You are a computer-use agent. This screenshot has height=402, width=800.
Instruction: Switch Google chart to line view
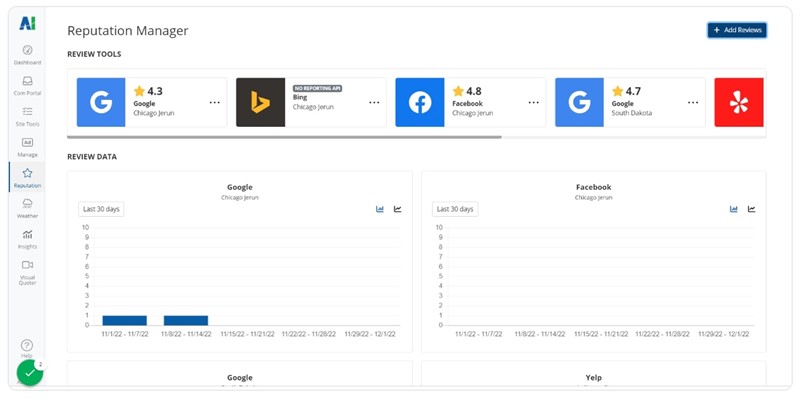pyautogui.click(x=398, y=209)
